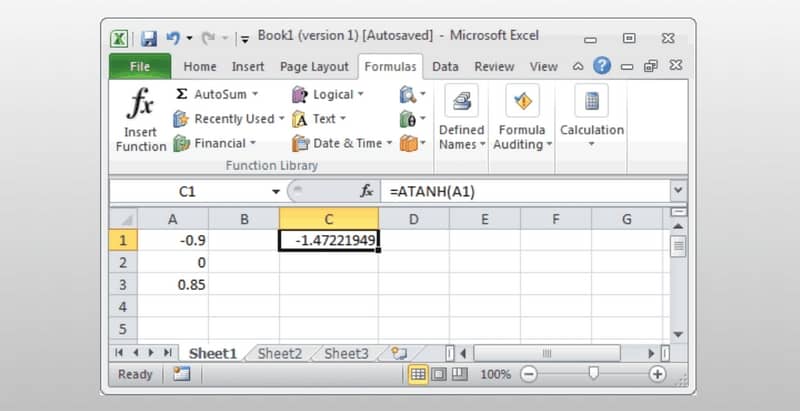Viewport: 800px width, 411px height.
Task: Select cell C1 with -1.47221949
Action: 329,240
